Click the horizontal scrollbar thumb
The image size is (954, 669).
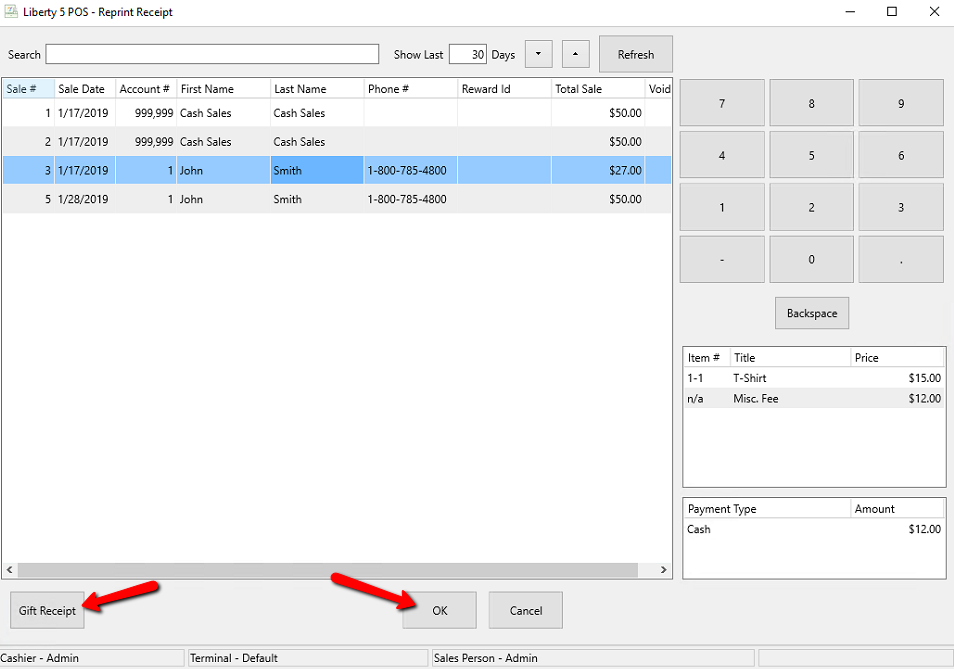[x=327, y=570]
